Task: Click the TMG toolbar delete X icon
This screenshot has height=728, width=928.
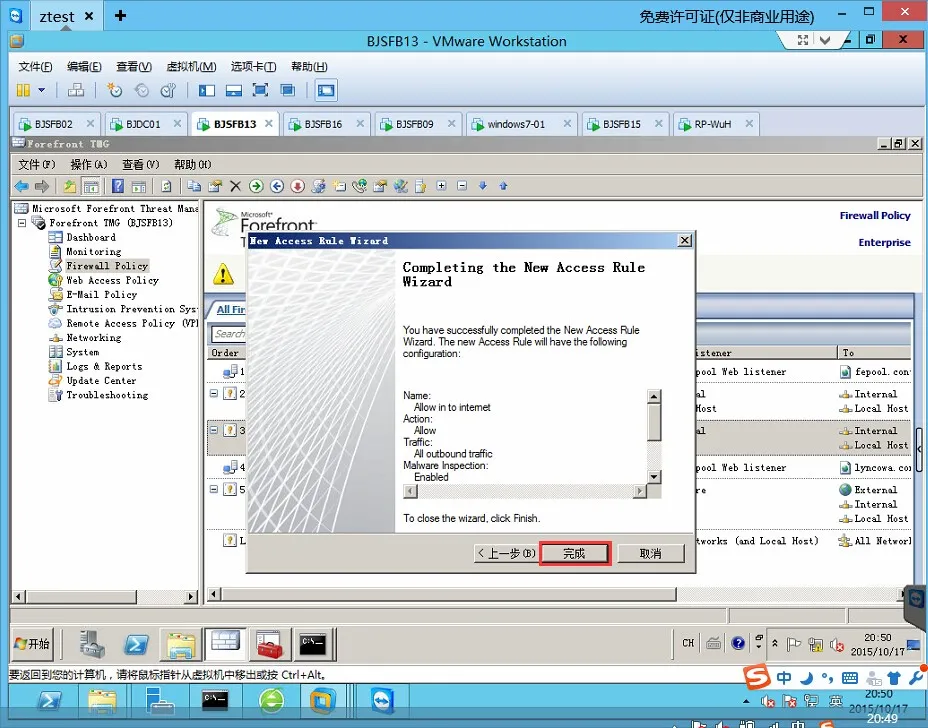Action: [x=235, y=186]
